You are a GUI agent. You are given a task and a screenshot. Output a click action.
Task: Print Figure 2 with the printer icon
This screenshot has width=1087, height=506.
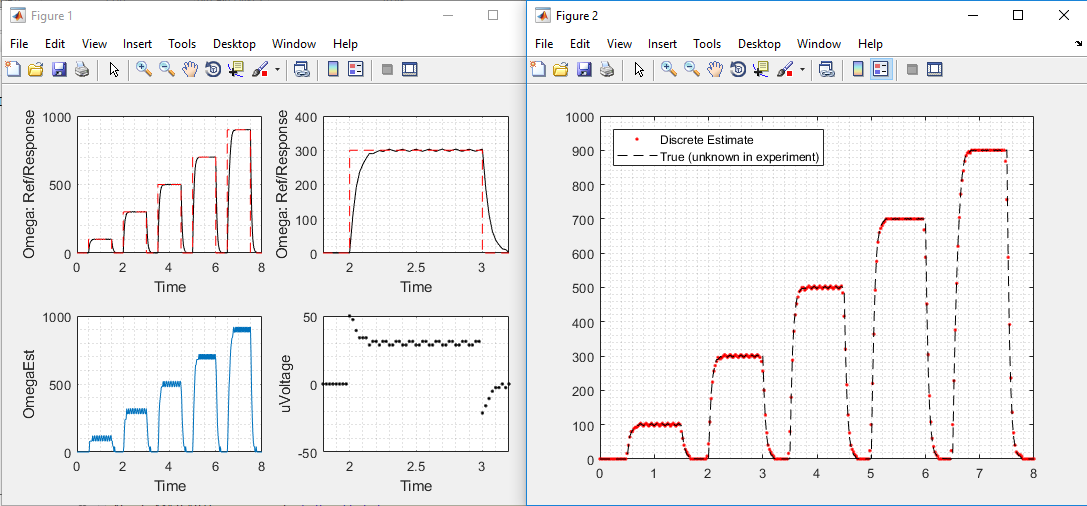pos(607,69)
